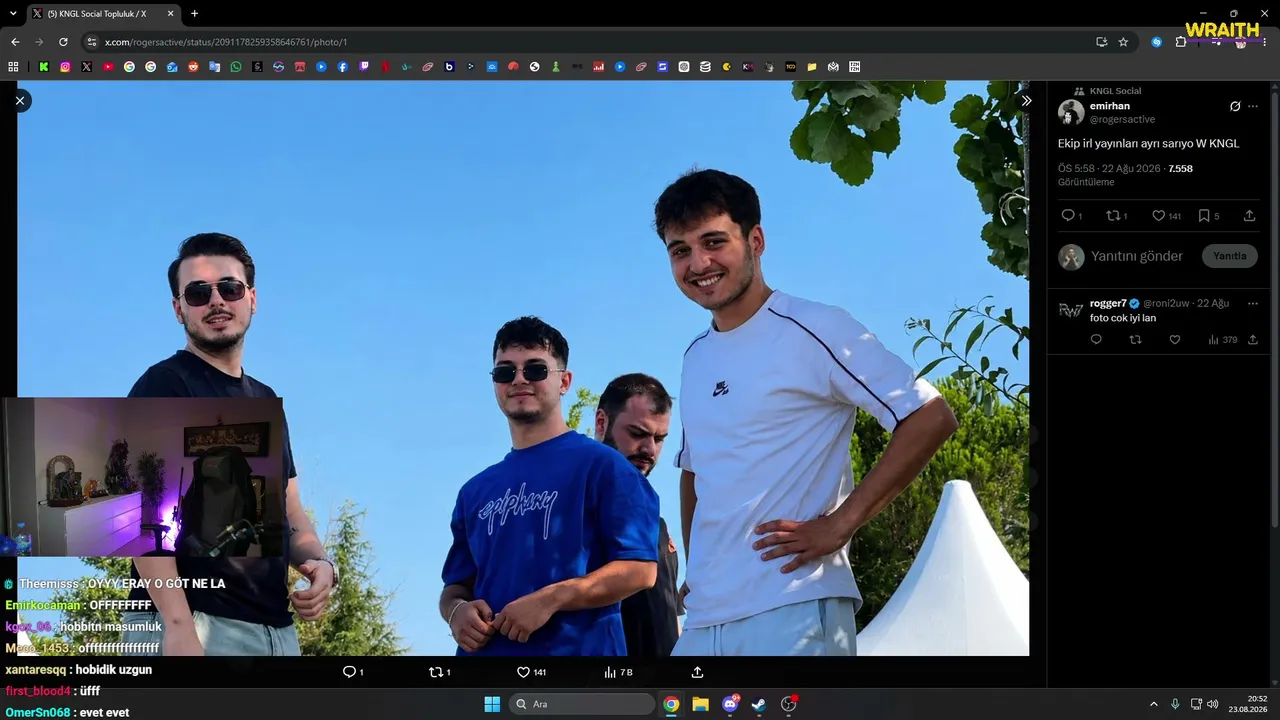Image resolution: width=1280 pixels, height=720 pixels.
Task: Collapse the tweet sidebar with the double chevron
Action: (x=1026, y=101)
